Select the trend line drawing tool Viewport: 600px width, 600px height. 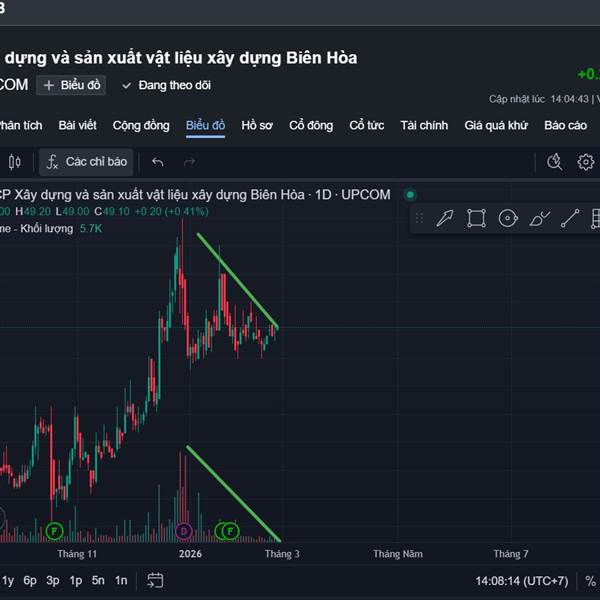pyautogui.click(x=570, y=218)
